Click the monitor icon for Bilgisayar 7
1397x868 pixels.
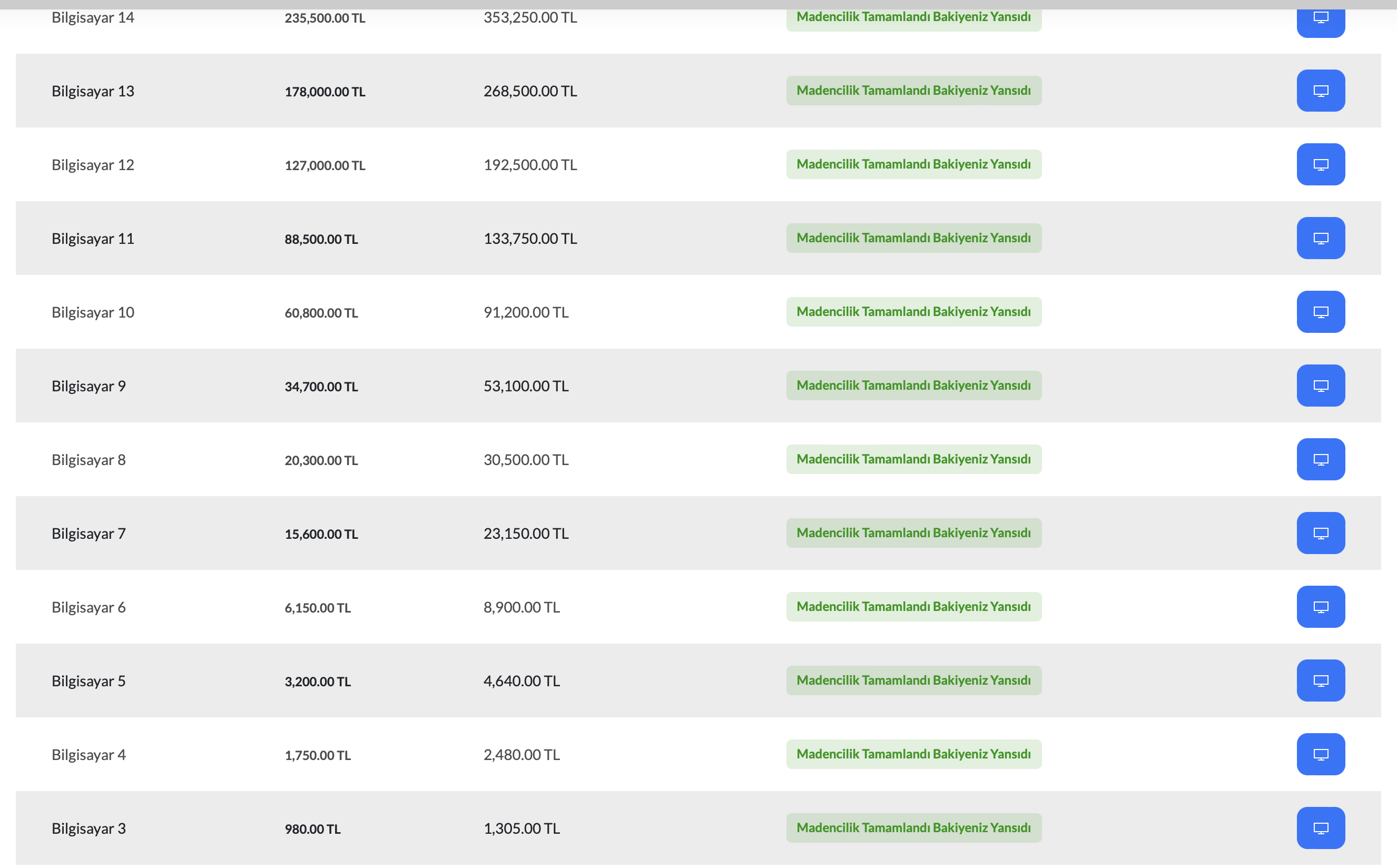click(x=1321, y=534)
